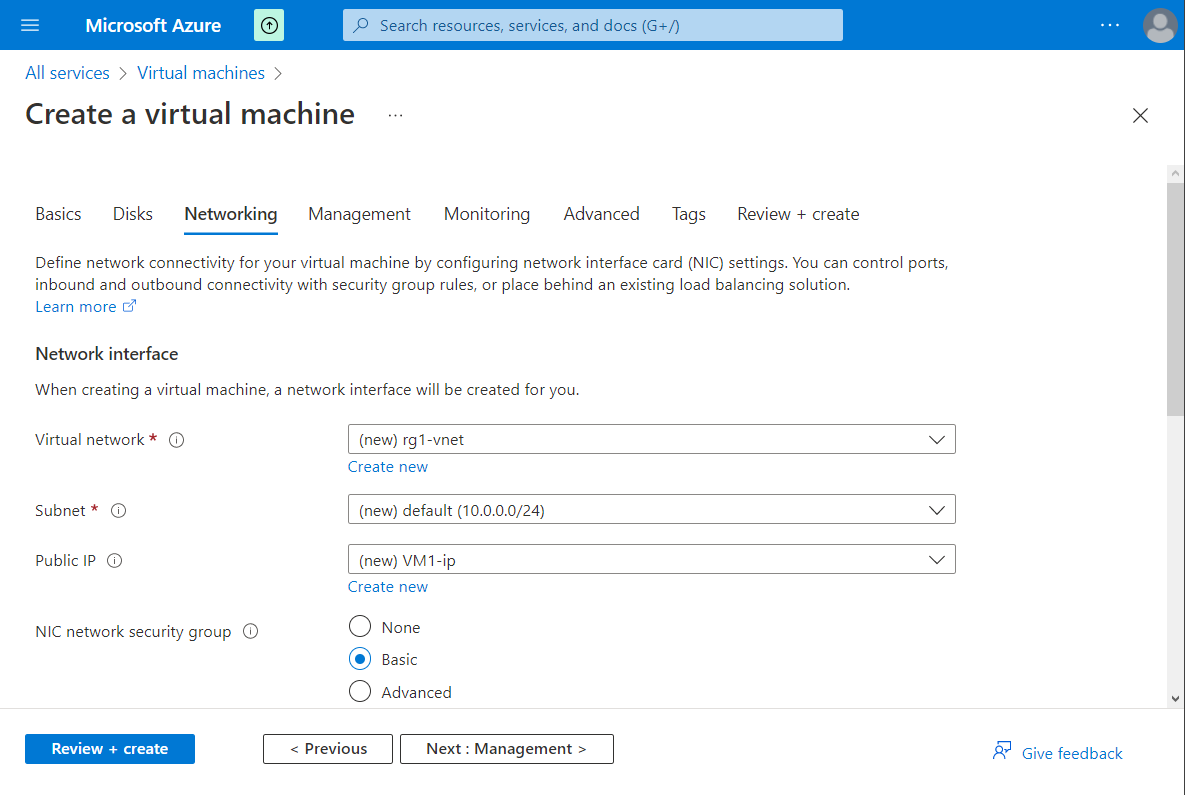Image resolution: width=1185 pixels, height=795 pixels.
Task: Select None for NIC security group
Action: click(360, 626)
